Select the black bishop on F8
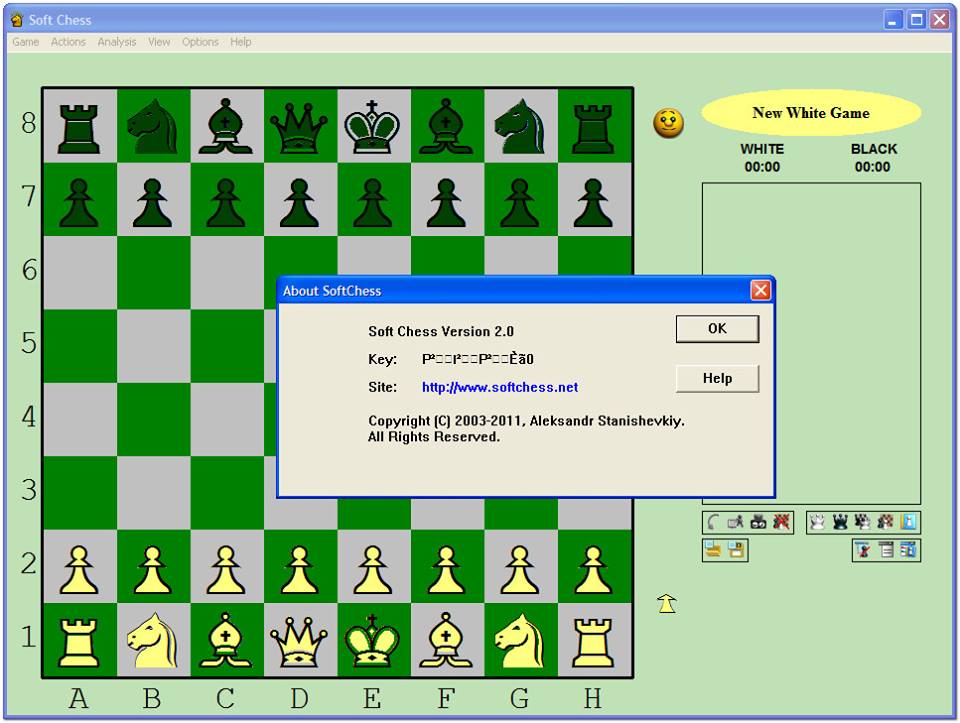The height and width of the screenshot is (723, 960). click(x=446, y=127)
